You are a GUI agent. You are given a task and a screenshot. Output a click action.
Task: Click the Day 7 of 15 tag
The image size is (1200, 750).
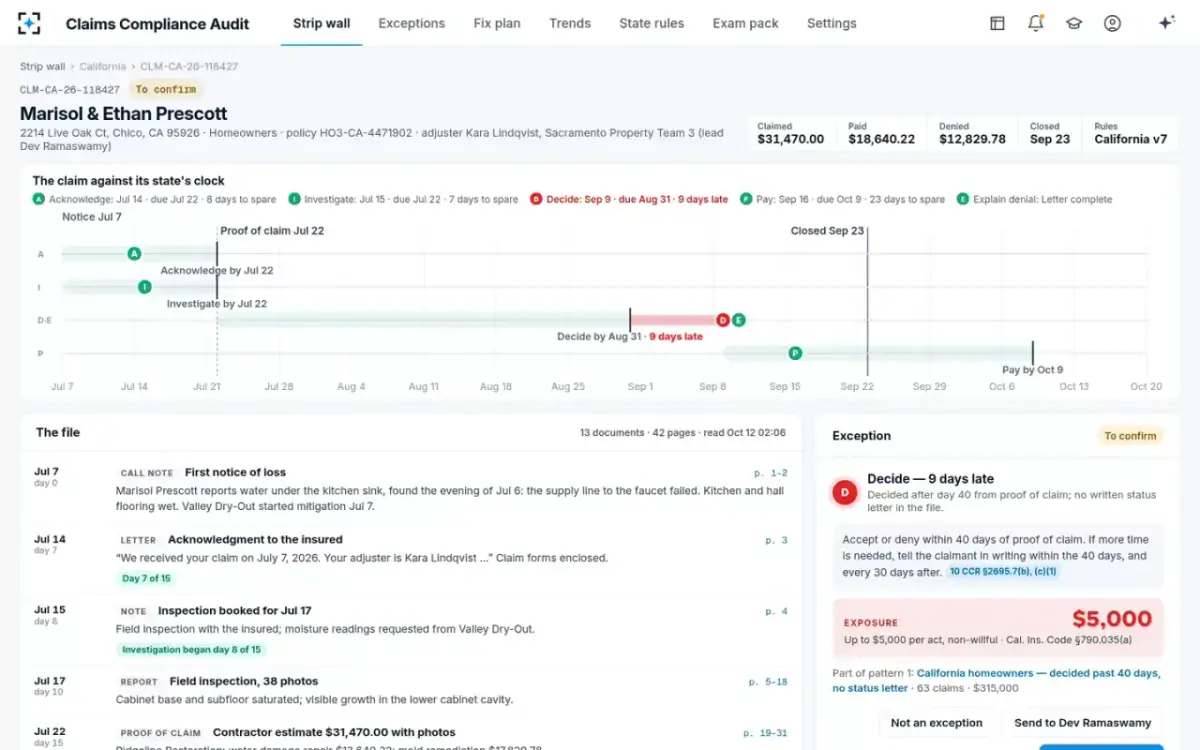pos(146,579)
